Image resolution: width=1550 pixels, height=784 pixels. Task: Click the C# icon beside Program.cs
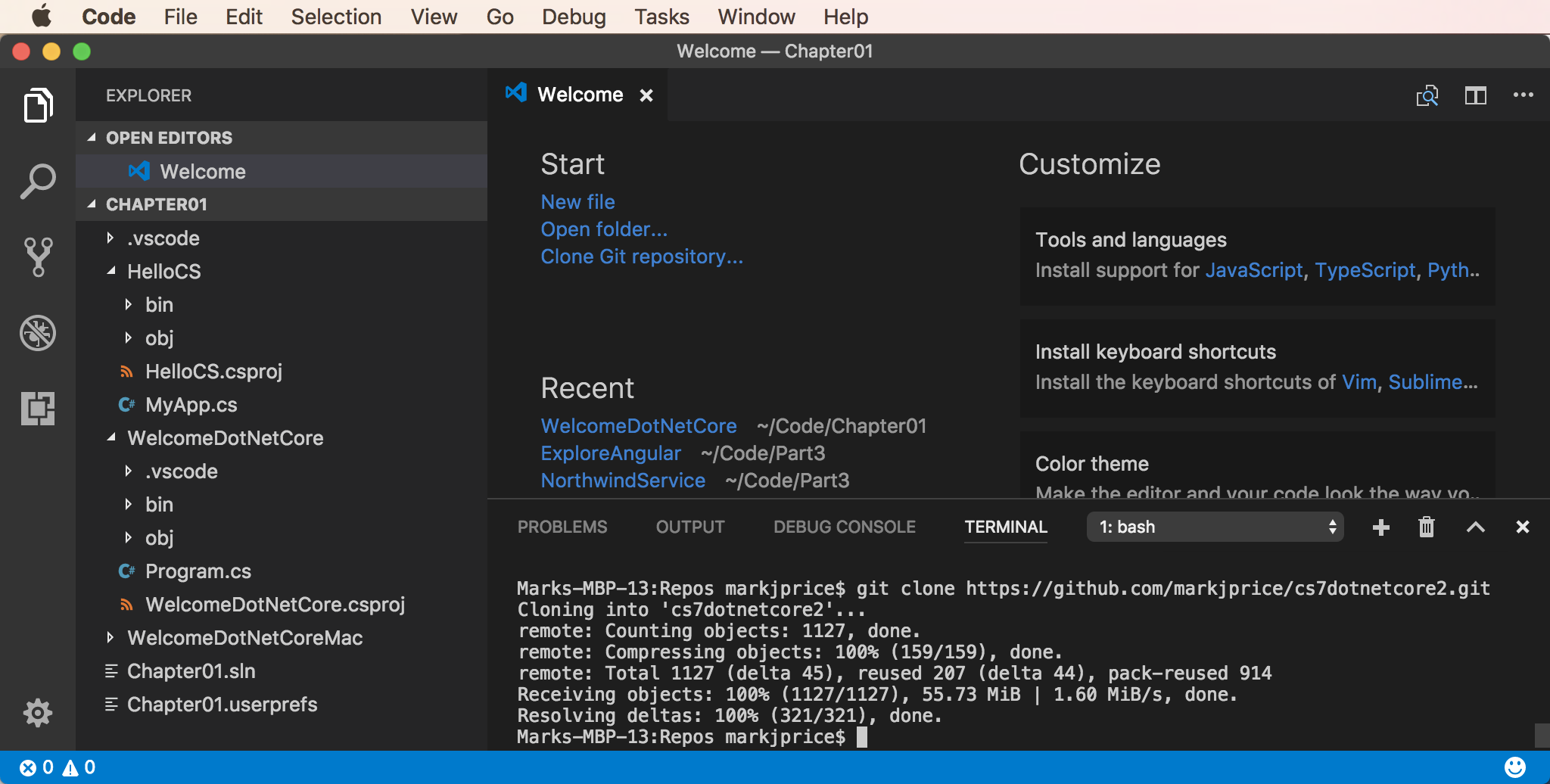coord(126,571)
